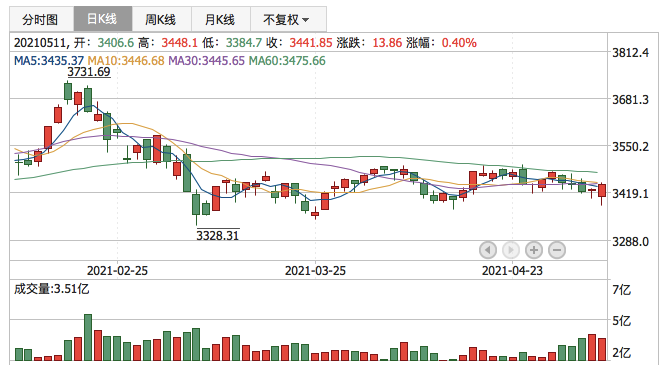This screenshot has width=667, height=368.
Task: Click the 3681.3 price axis value
Action: (630, 100)
